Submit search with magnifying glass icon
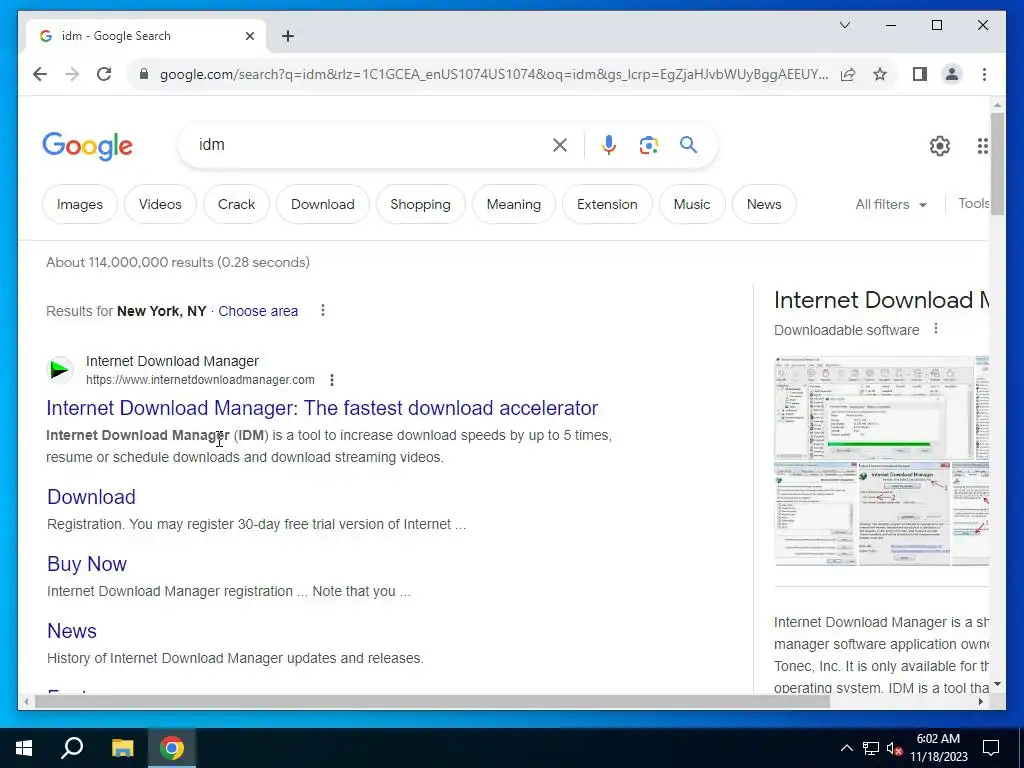 688,145
